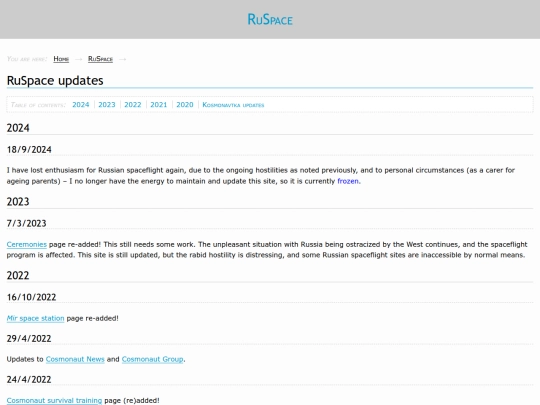Select the 2022 section heading
The width and height of the screenshot is (540, 405).
[18, 276]
